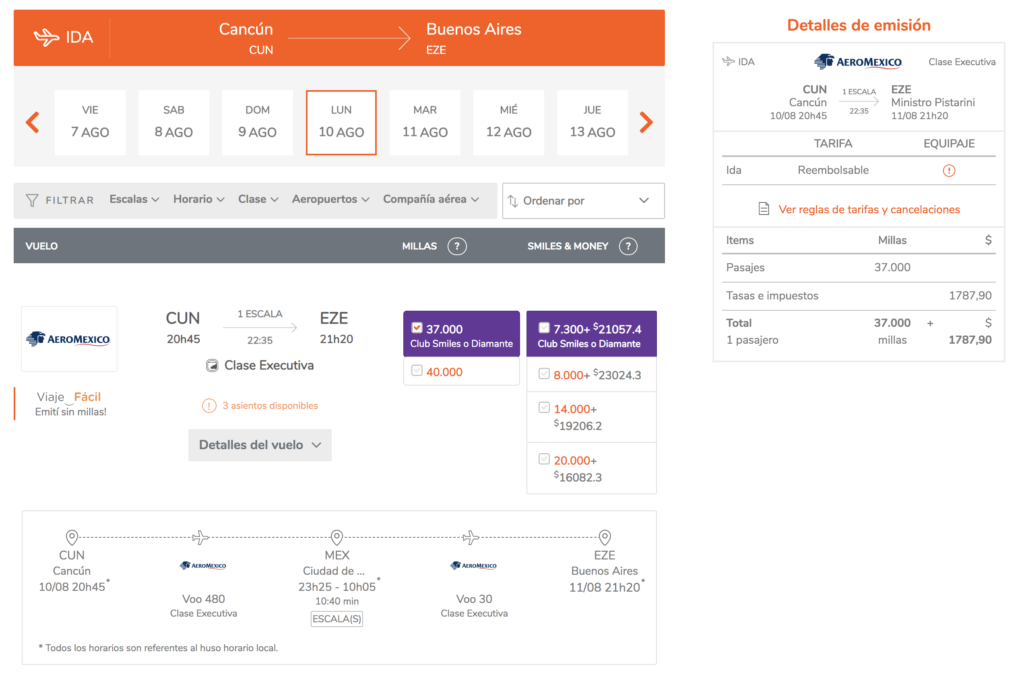Click the Voo 30 flight label
The image size is (1024, 681).
pyautogui.click(x=474, y=599)
